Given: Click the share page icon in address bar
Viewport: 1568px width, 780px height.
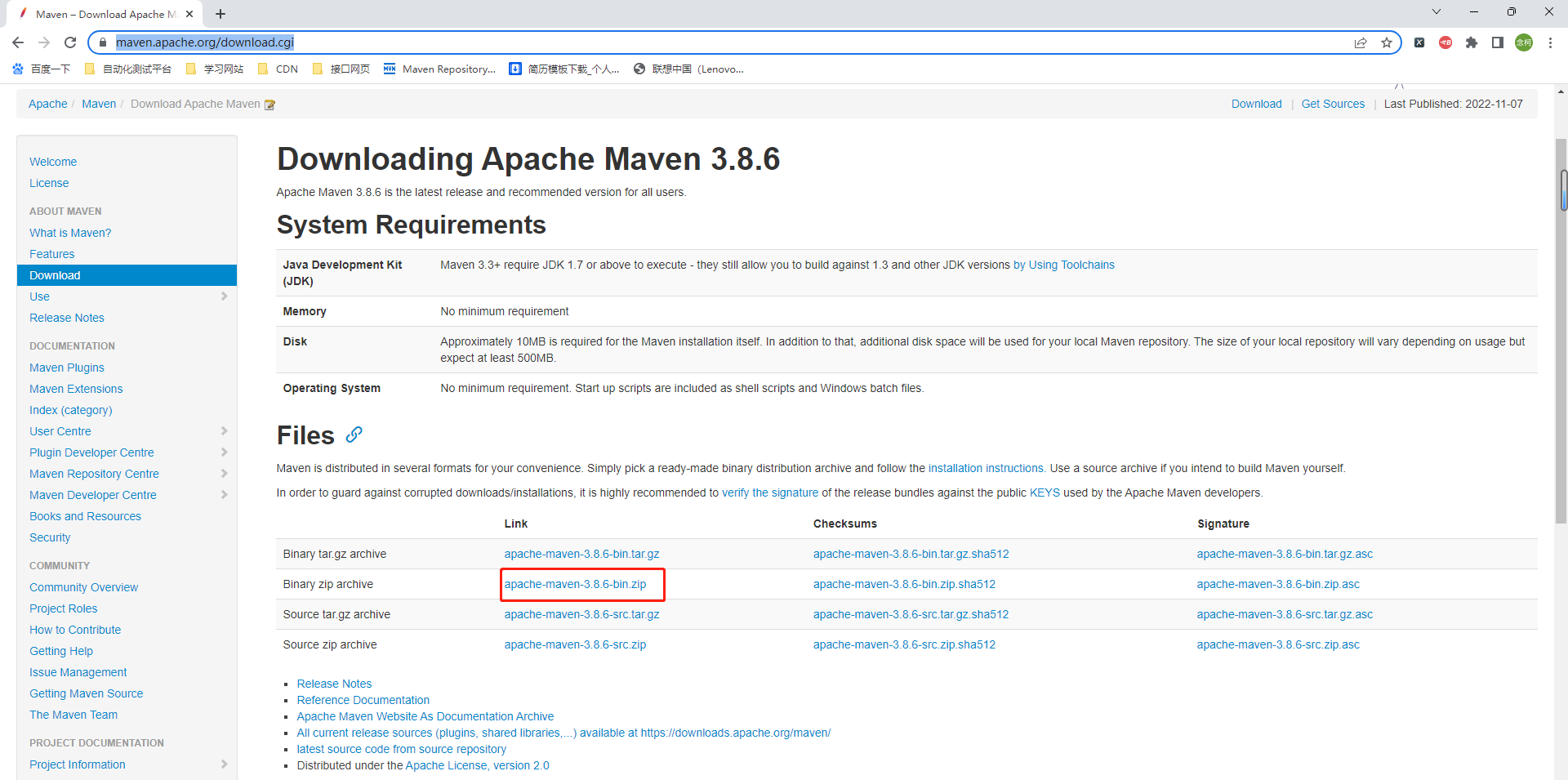Looking at the screenshot, I should click(1361, 42).
